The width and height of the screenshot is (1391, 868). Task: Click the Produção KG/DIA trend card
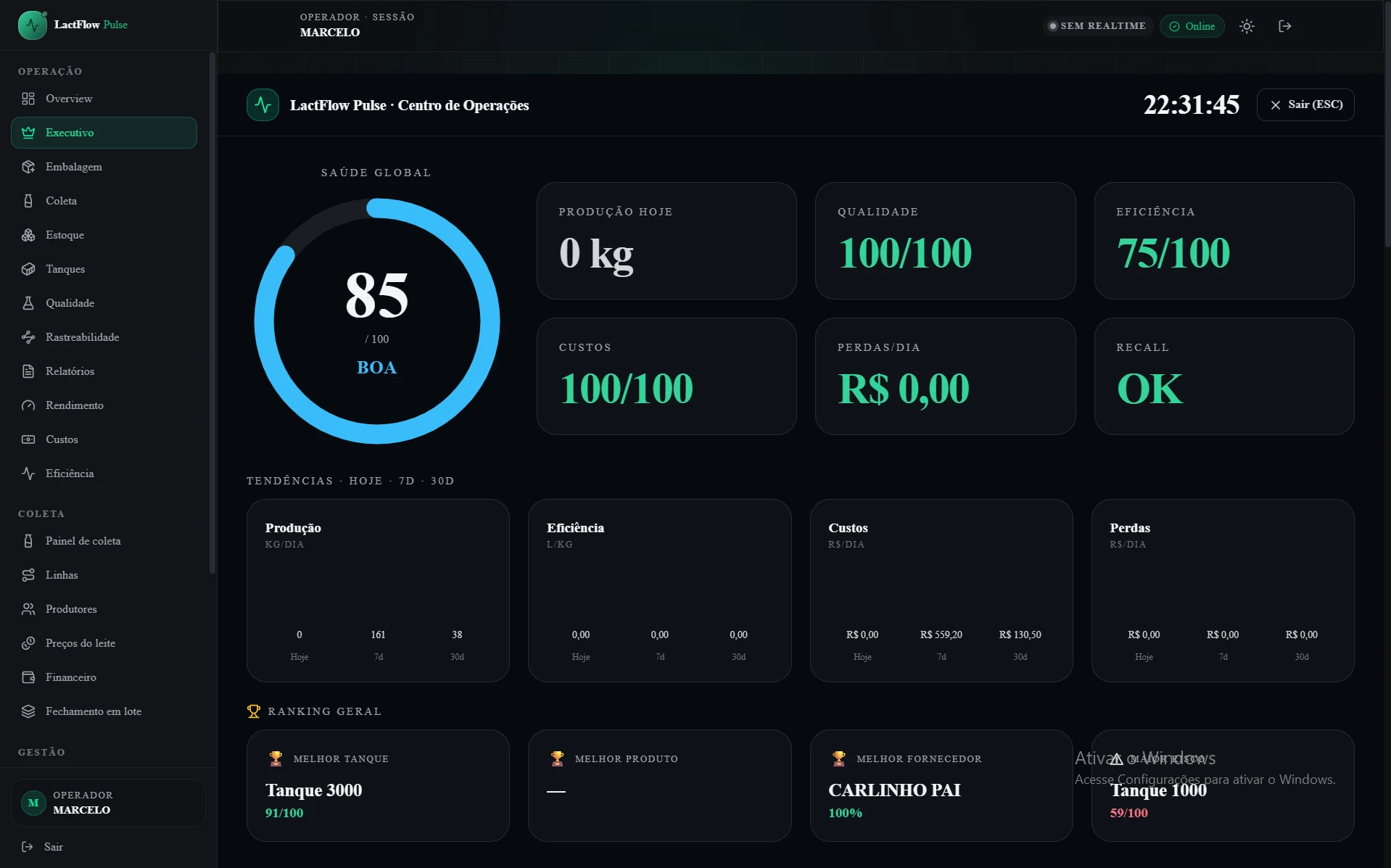coord(378,590)
